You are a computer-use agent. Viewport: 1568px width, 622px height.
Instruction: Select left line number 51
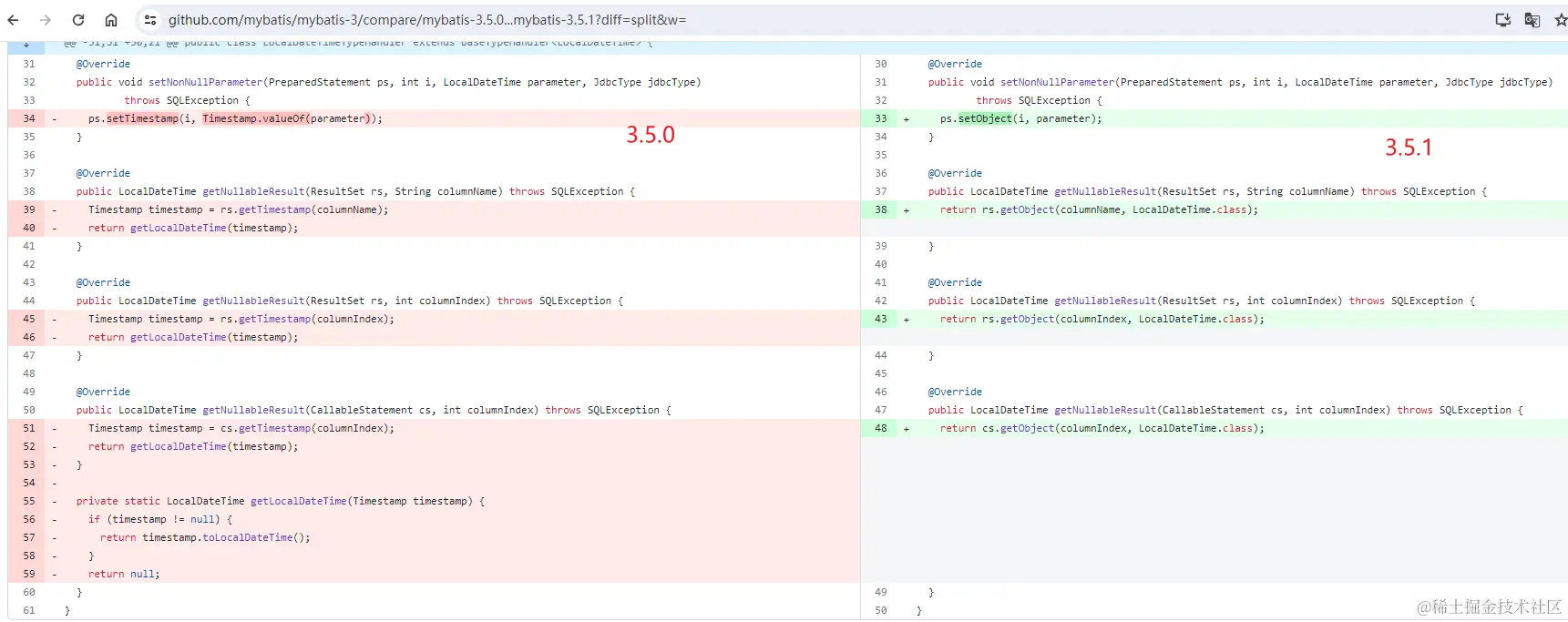pos(29,428)
